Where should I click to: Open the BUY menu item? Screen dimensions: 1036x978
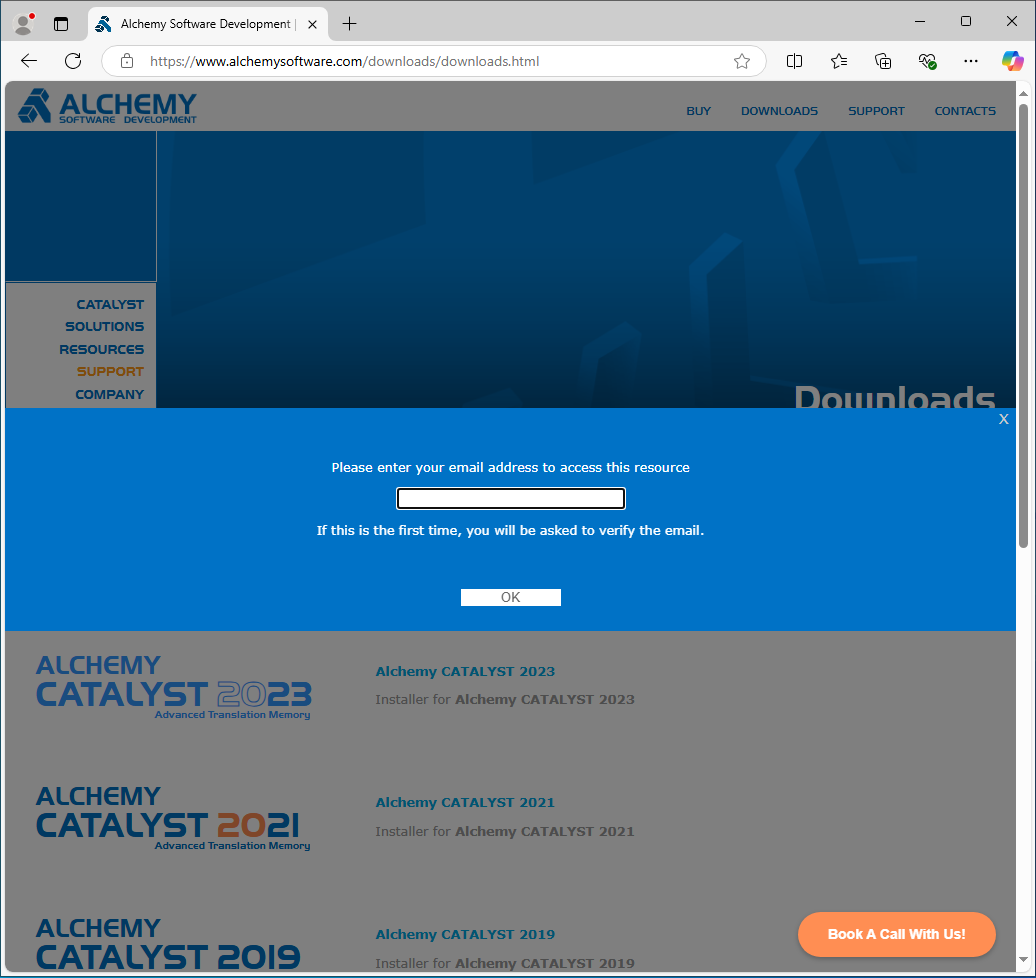(x=698, y=111)
